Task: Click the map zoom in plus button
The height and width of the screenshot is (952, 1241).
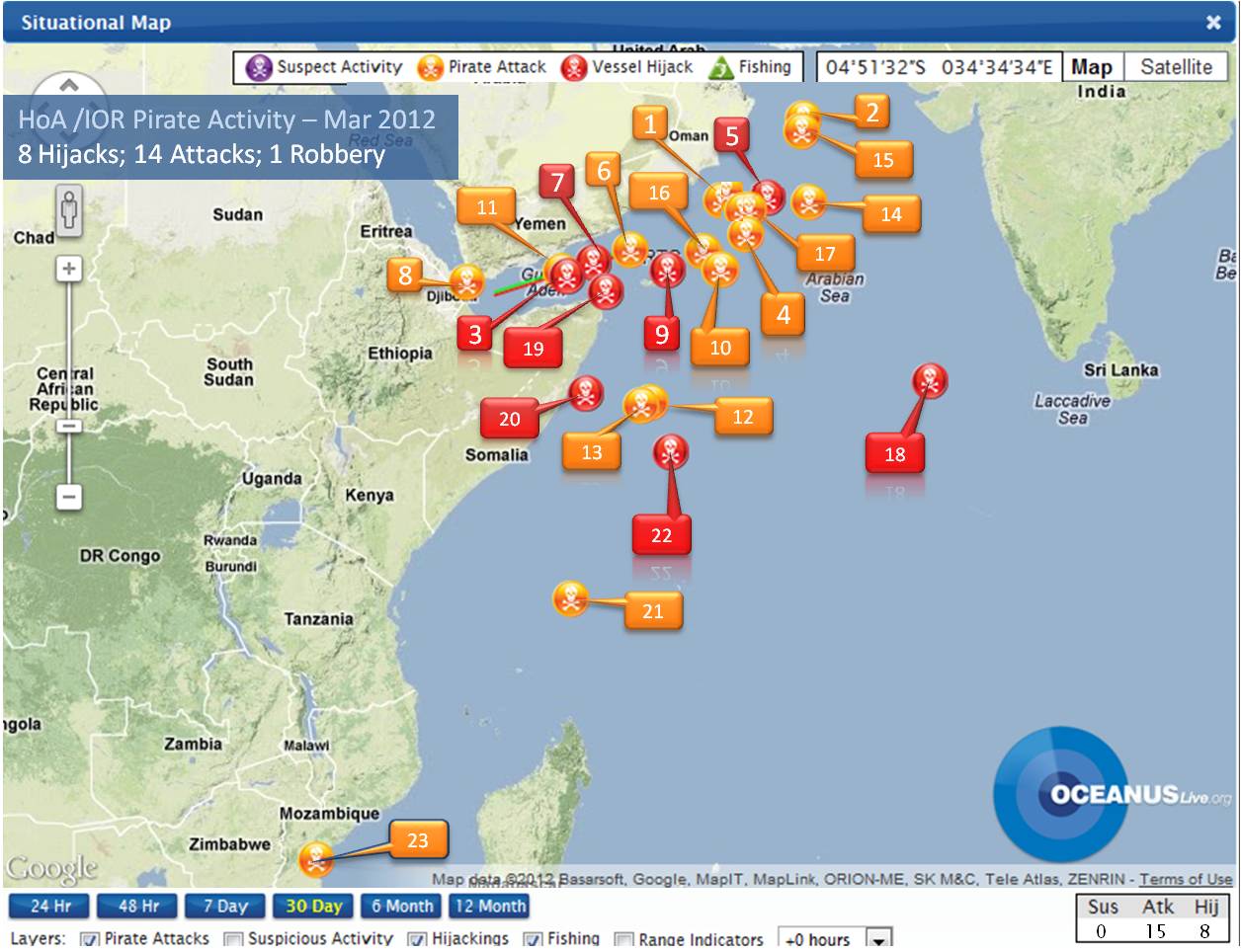Action: (69, 269)
